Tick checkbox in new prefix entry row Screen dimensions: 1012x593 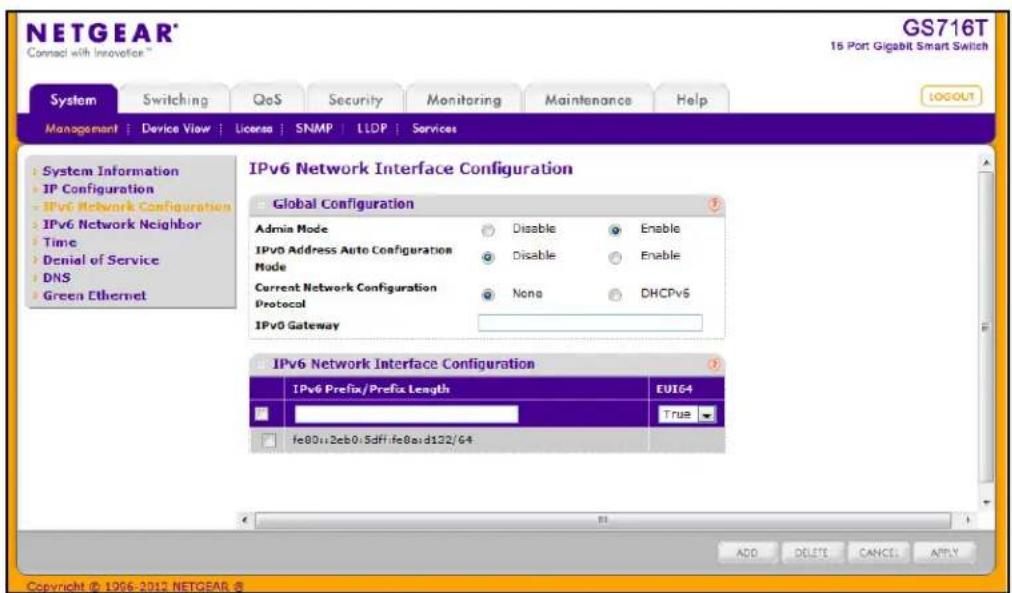point(262,414)
